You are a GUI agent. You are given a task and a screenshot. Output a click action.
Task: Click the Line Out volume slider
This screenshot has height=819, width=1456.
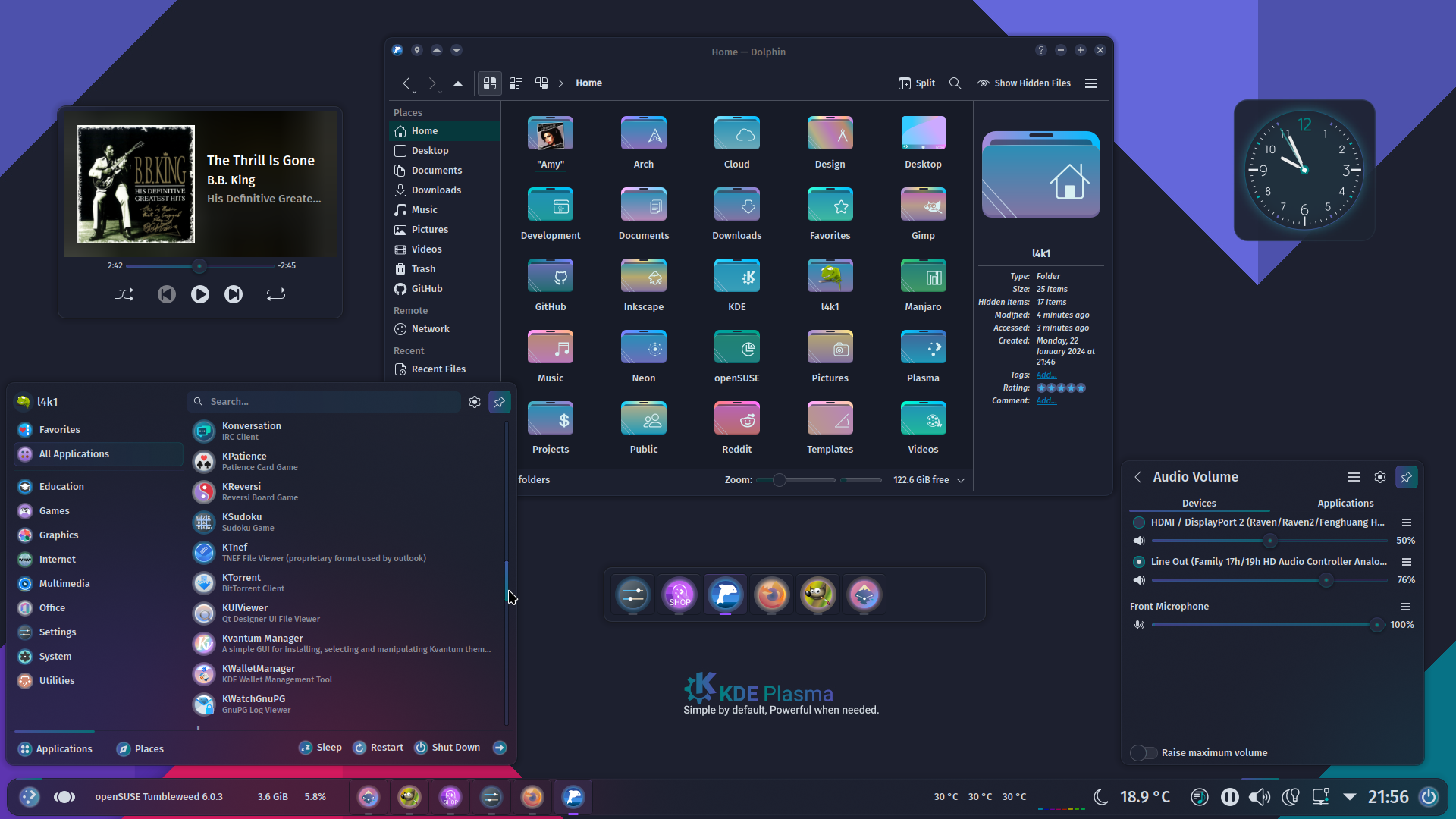[x=1269, y=580]
